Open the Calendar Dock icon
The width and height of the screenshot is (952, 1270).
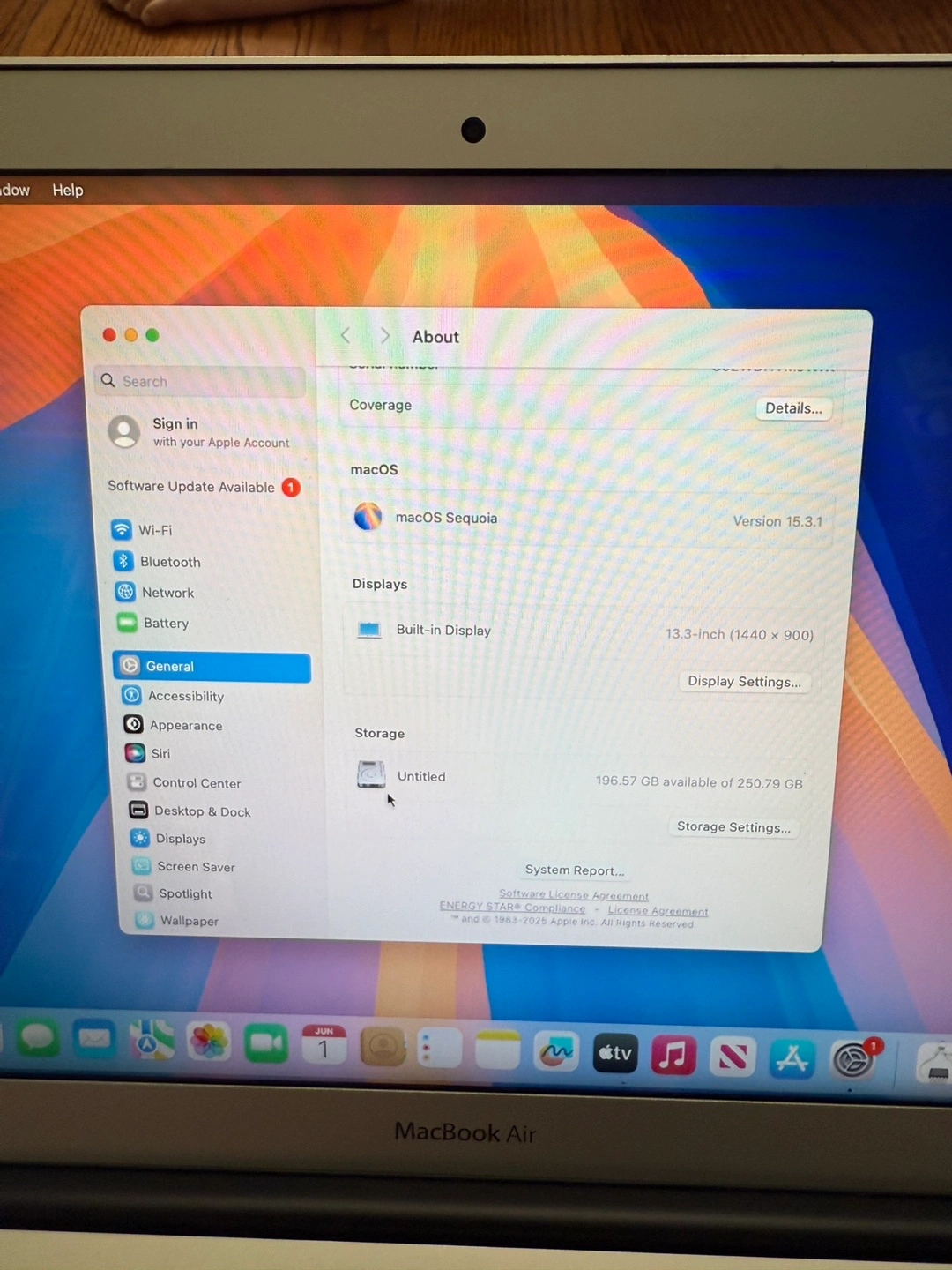pos(324,1045)
